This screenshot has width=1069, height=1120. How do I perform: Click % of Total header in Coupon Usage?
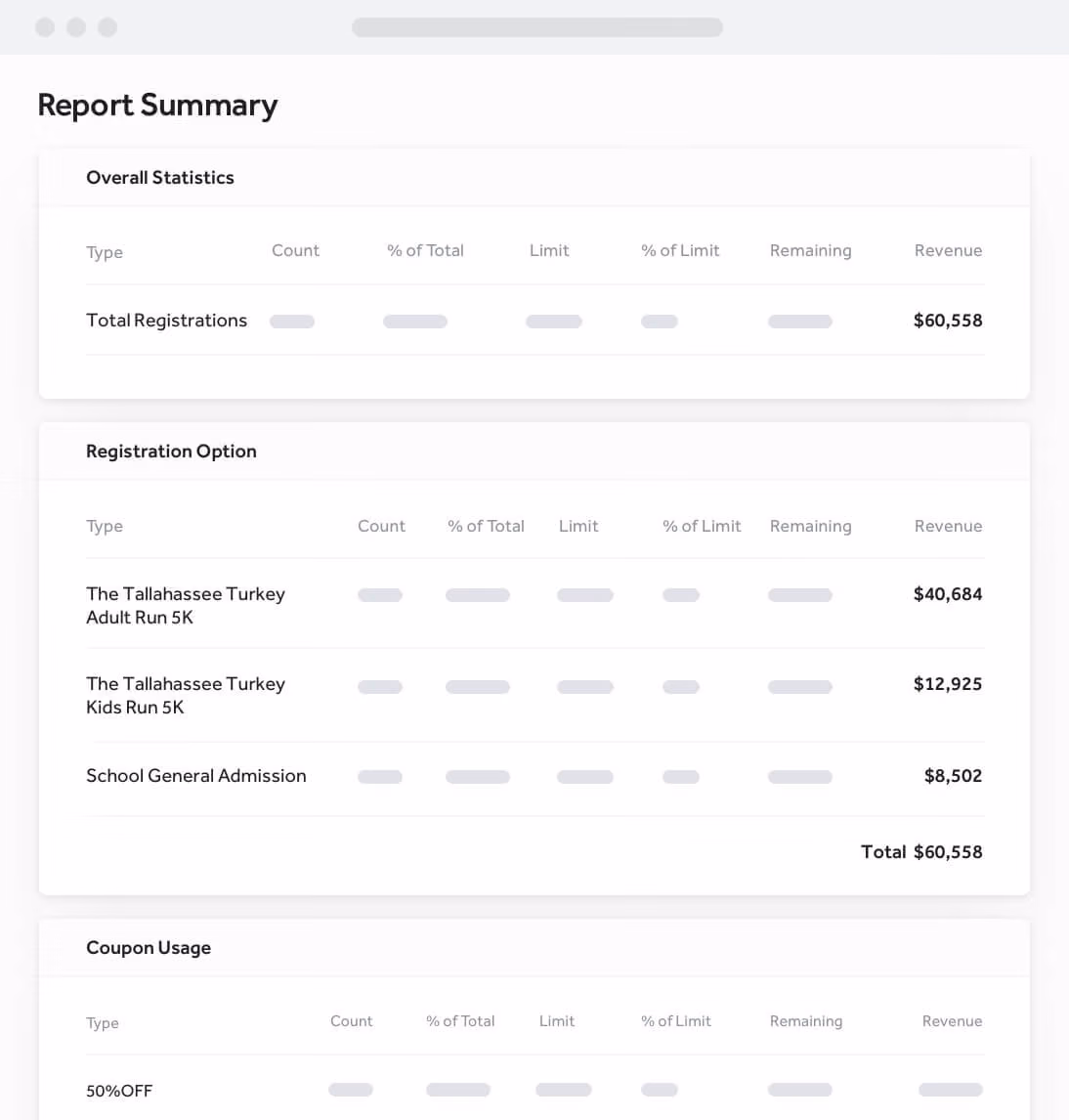pyautogui.click(x=460, y=1021)
